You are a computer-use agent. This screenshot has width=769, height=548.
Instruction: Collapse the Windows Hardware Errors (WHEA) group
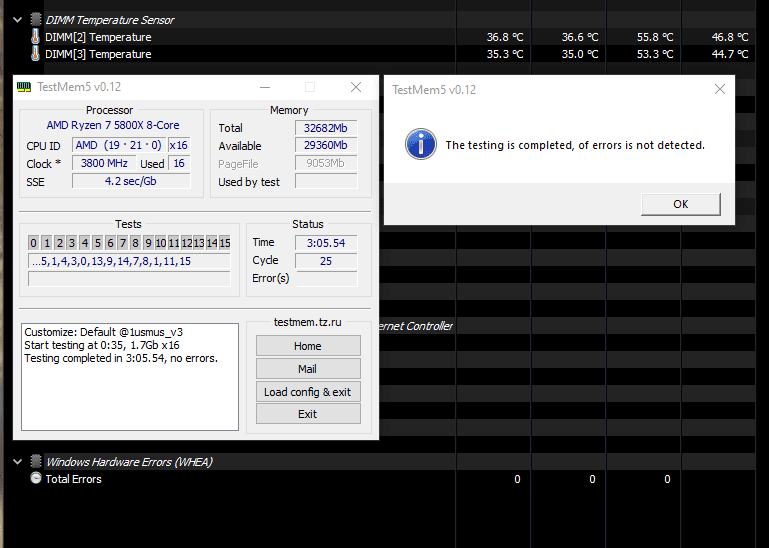pos(18,462)
